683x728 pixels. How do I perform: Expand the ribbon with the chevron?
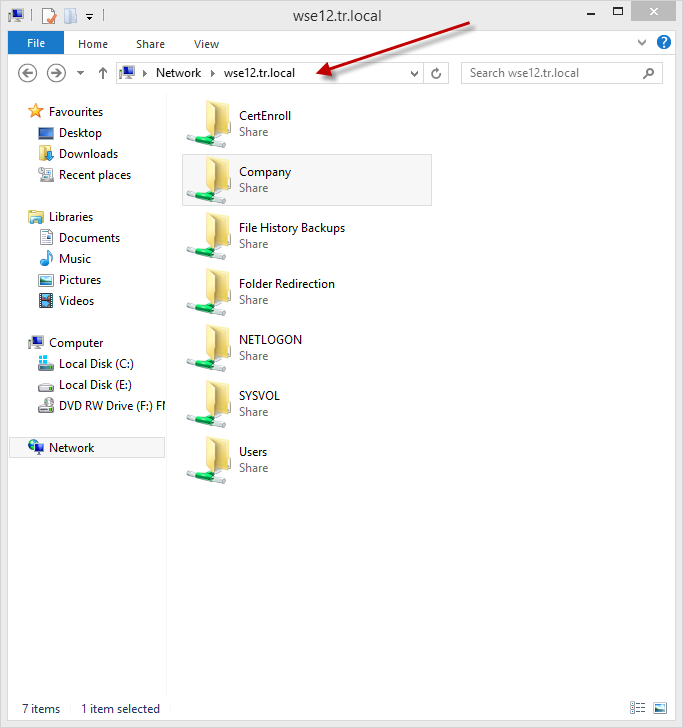coord(643,43)
